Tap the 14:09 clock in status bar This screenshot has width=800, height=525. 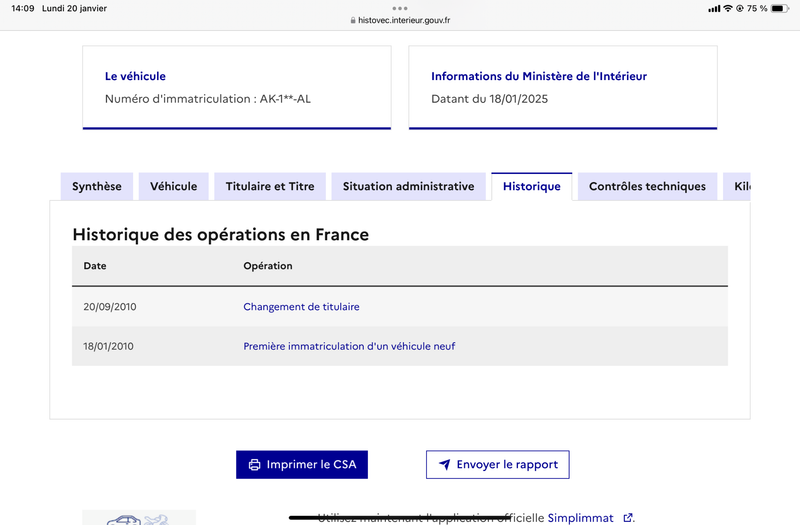click(22, 8)
